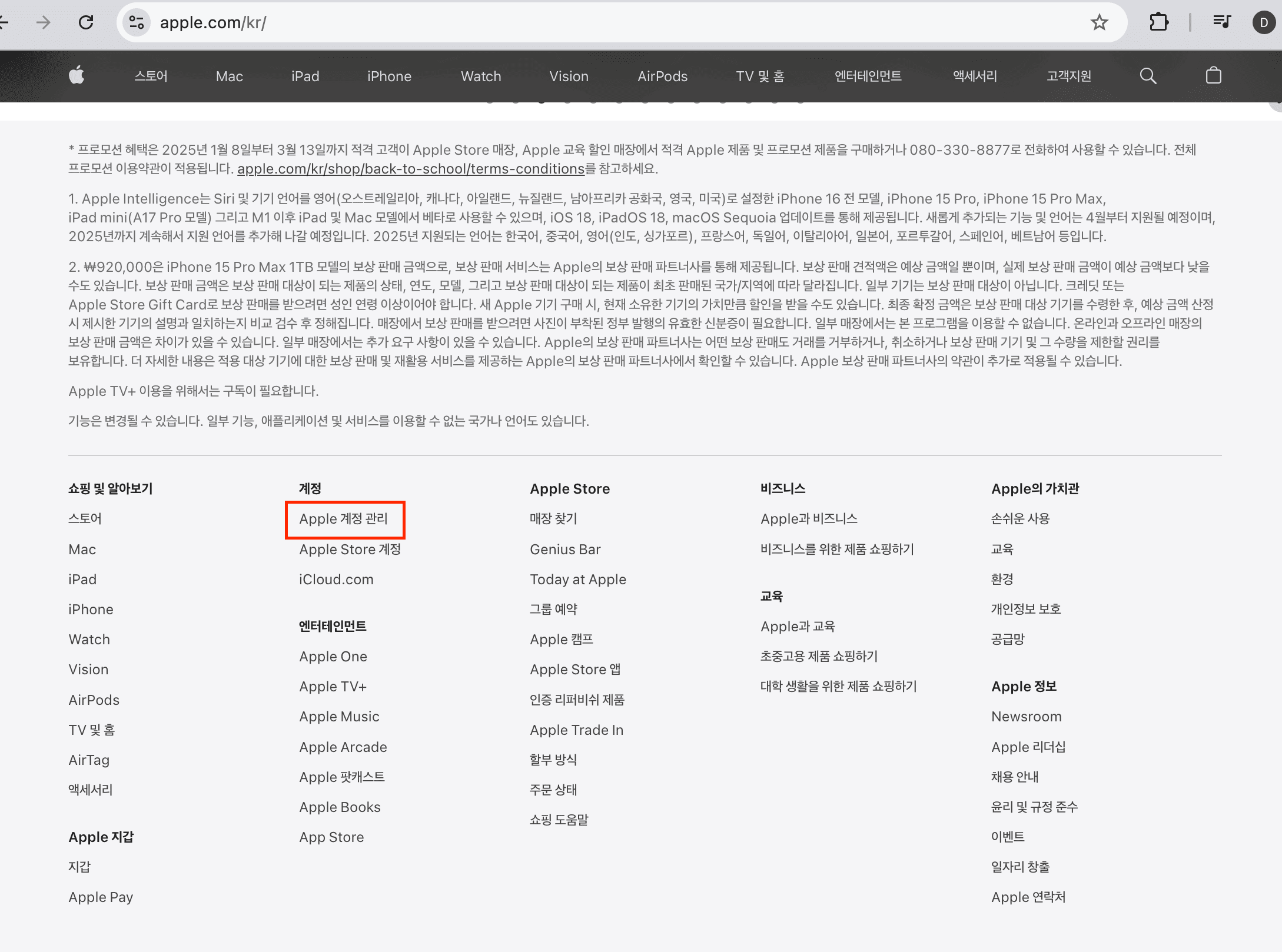This screenshot has width=1282, height=952.
Task: Open the search magnifier icon
Action: [1147, 76]
